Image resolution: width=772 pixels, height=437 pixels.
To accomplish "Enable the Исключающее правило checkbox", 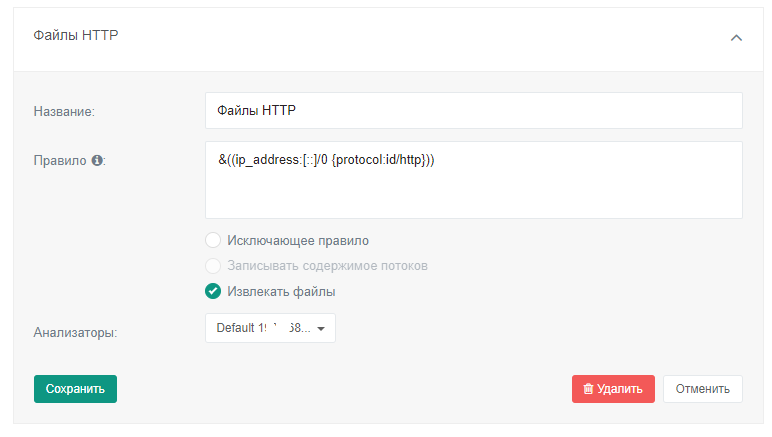I will click(x=213, y=240).
